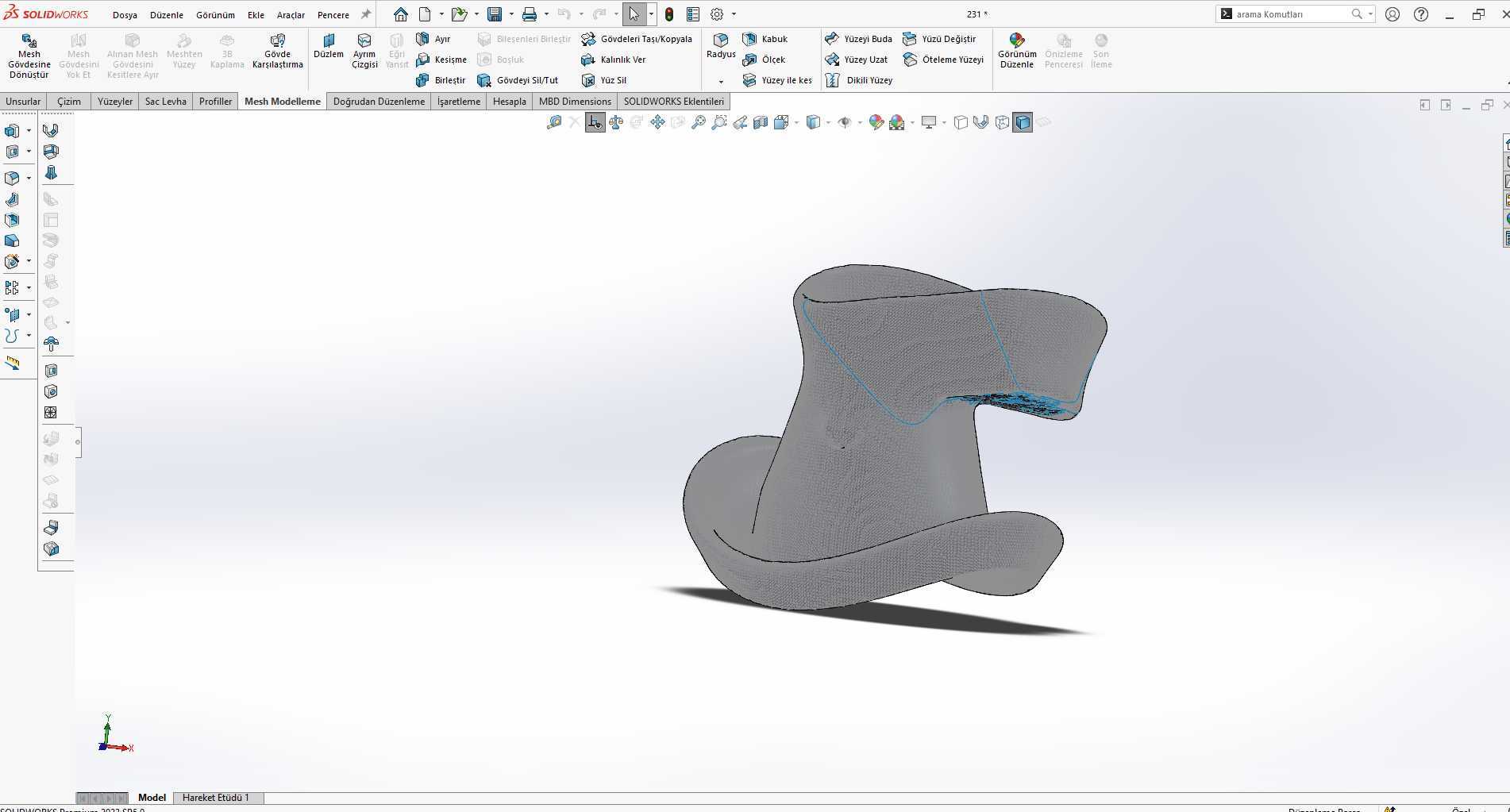This screenshot has height=812, width=1510.
Task: Open the Araçlar menu
Action: point(291,15)
